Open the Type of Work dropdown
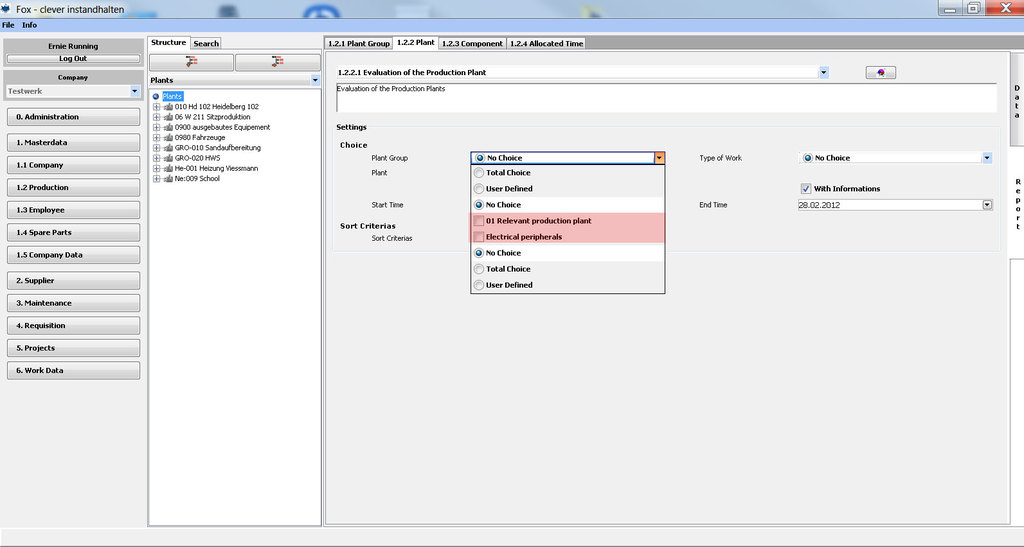1024x547 pixels. click(x=986, y=158)
